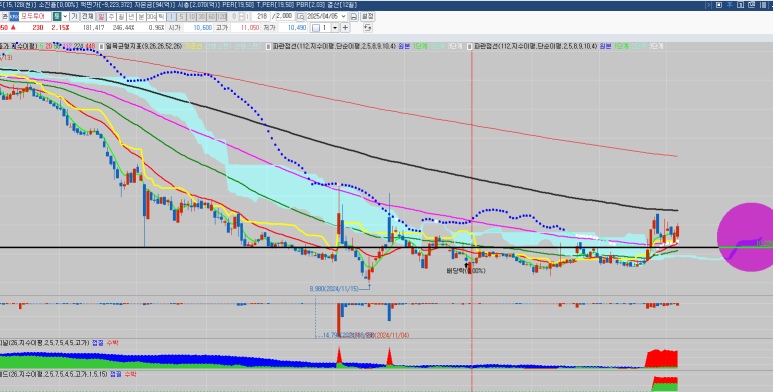Screen dimensions: 773x392
Task: Click the chart search magnifier icon
Action: pyautogui.click(x=300, y=17)
